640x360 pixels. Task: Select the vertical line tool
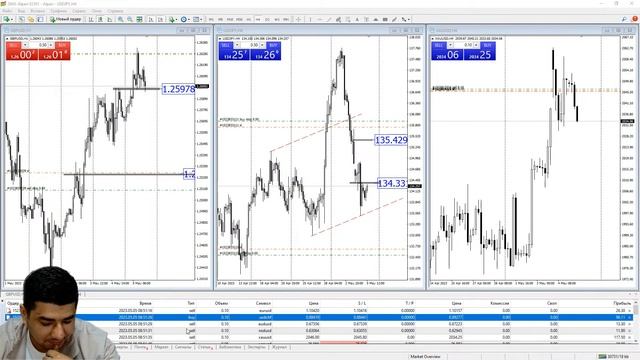tap(310, 19)
